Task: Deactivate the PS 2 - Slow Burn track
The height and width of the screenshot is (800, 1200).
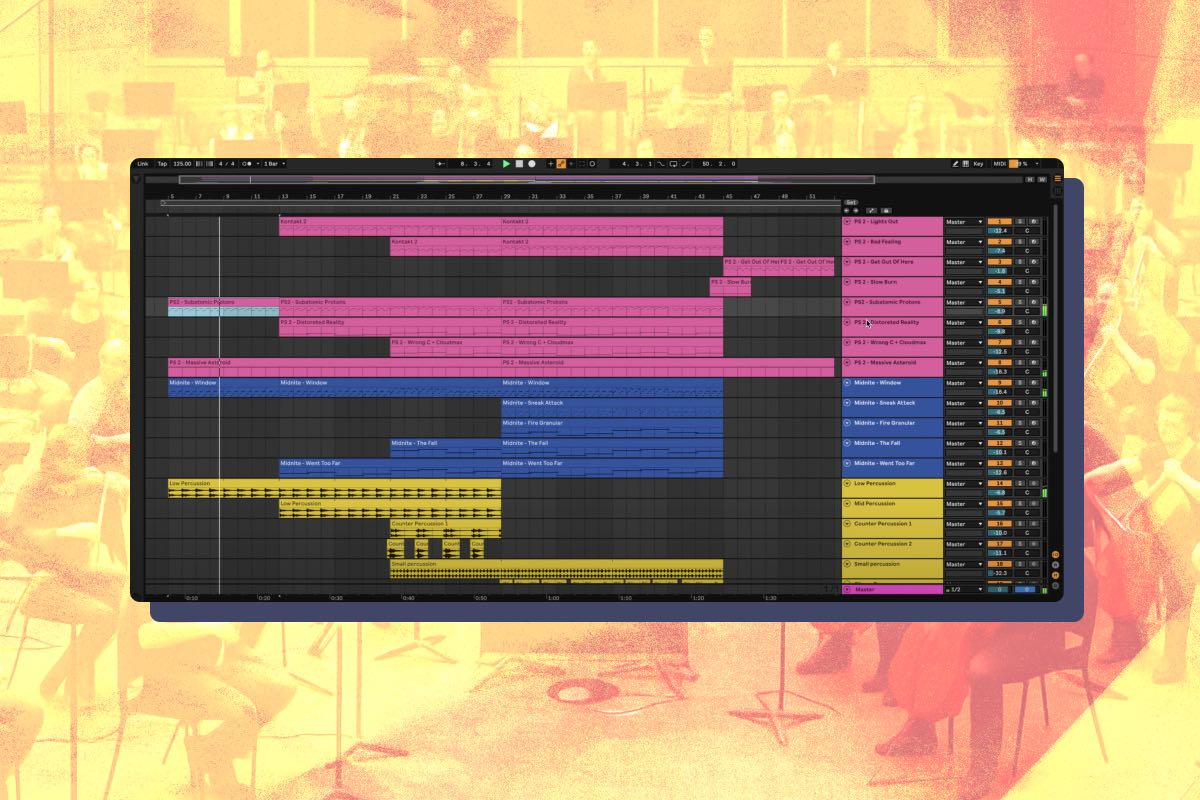Action: pyautogui.click(x=848, y=282)
